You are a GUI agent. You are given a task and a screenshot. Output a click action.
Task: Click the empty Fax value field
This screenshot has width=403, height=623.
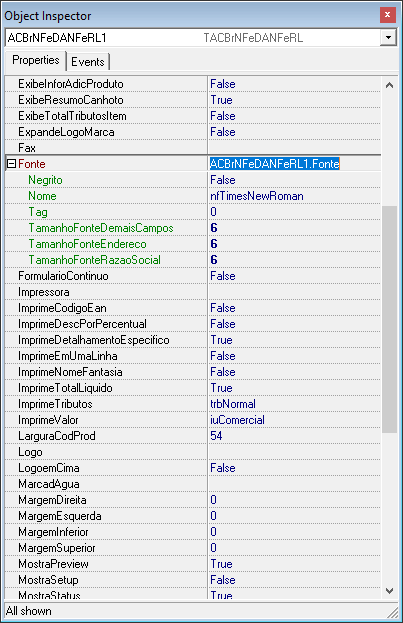(x=294, y=148)
